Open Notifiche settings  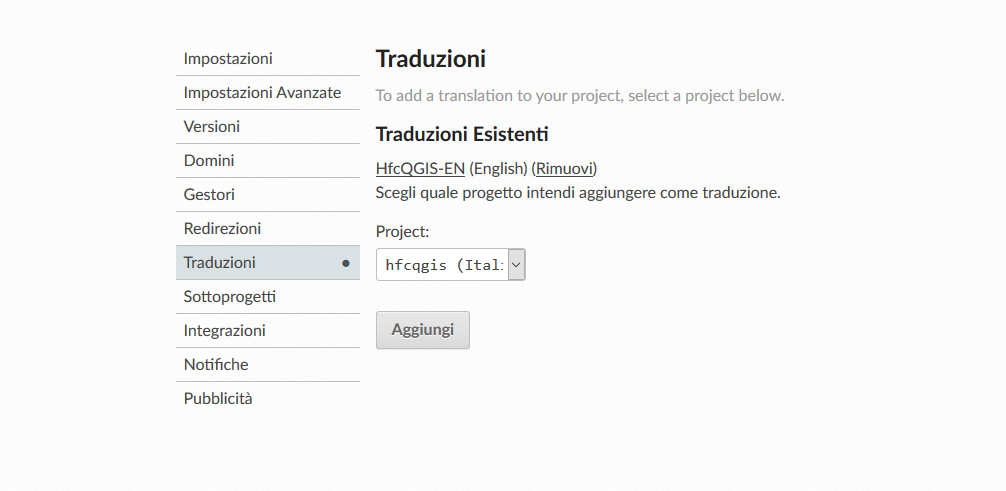click(x=216, y=365)
